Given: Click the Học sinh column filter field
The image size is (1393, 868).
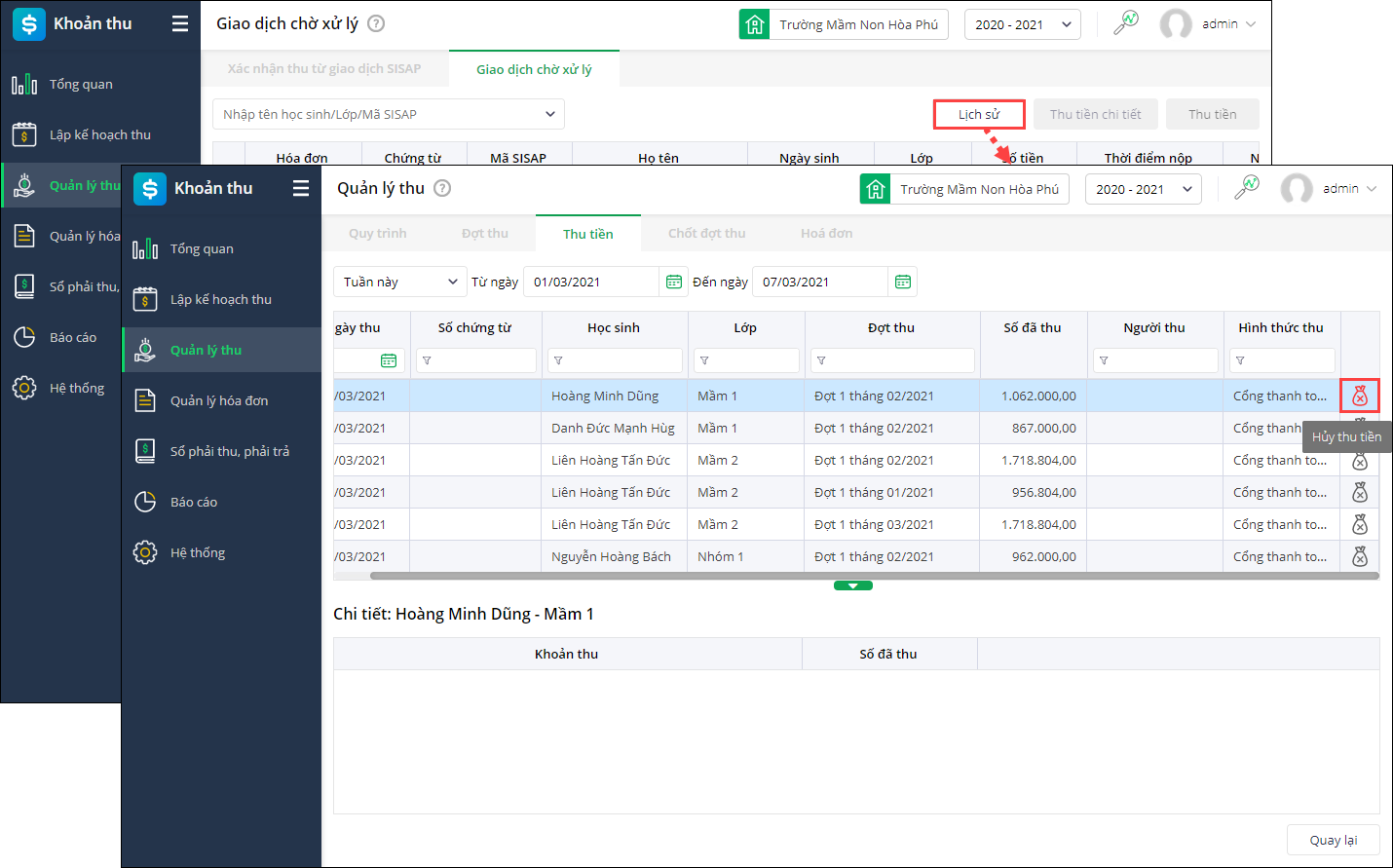Looking at the screenshot, I should (x=615, y=360).
